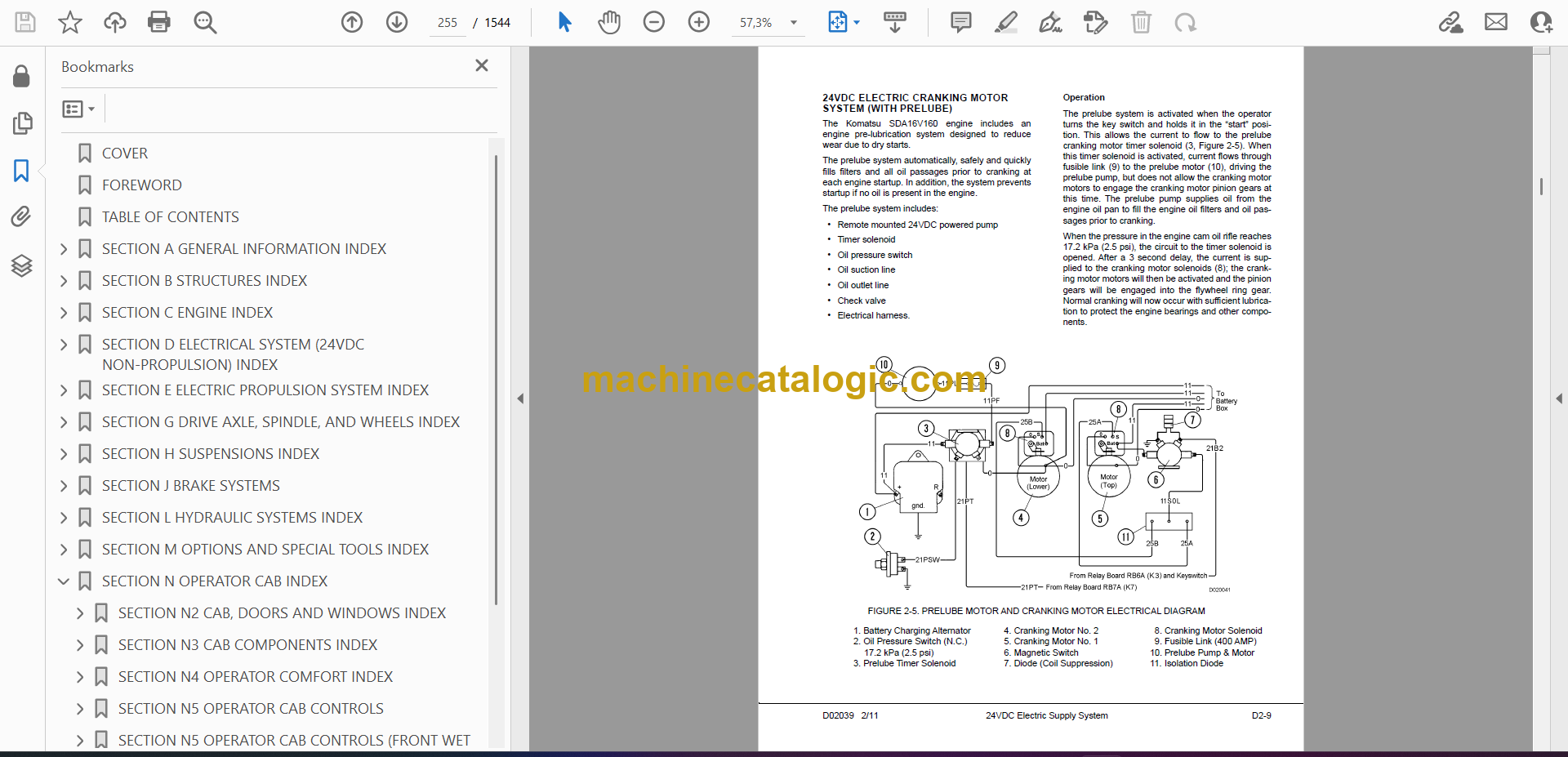Expand SECTION B STRUCTURES INDEX

pyautogui.click(x=64, y=281)
